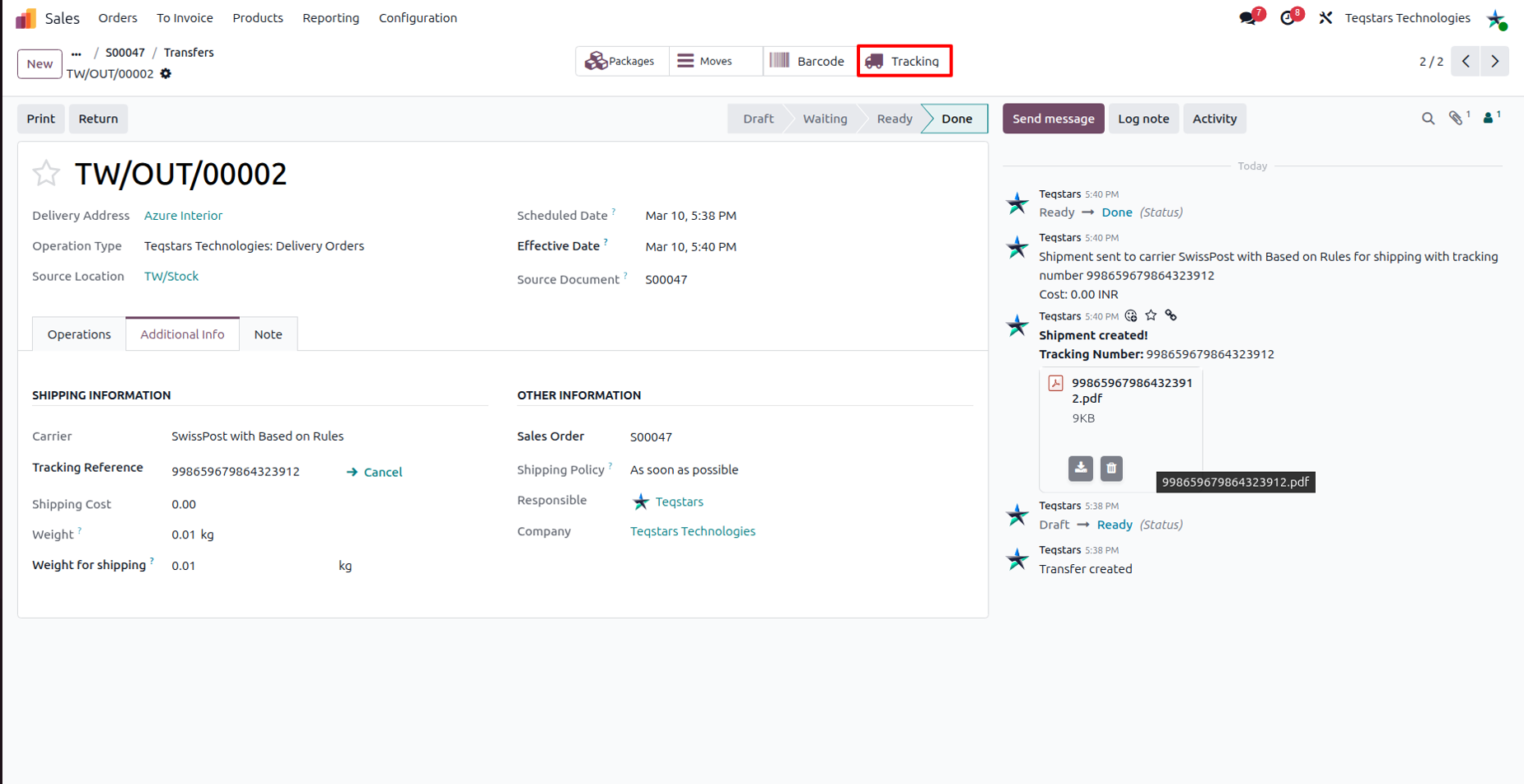Open TW/Stock source location link

click(x=171, y=277)
